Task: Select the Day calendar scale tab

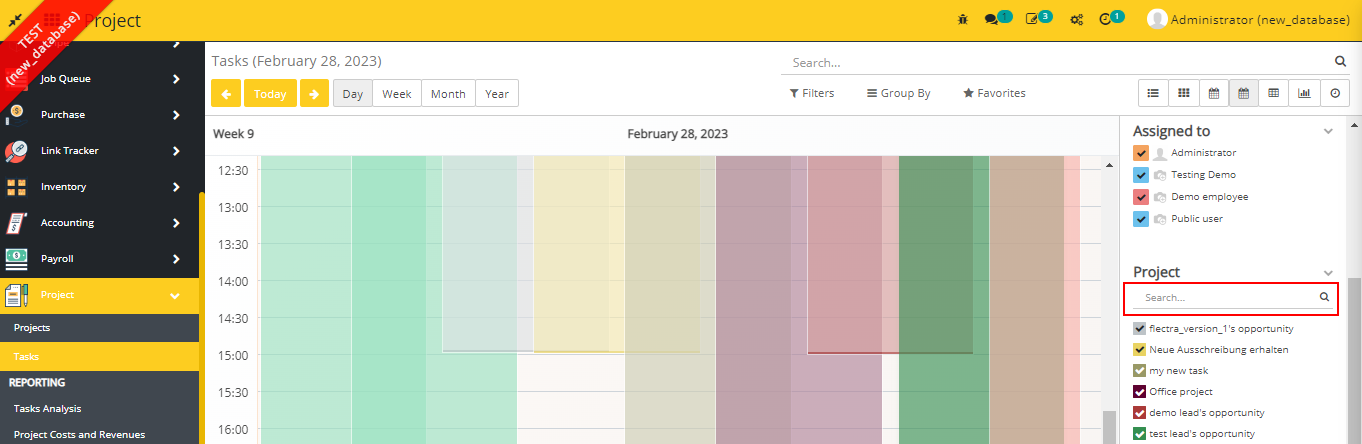Action: (353, 93)
